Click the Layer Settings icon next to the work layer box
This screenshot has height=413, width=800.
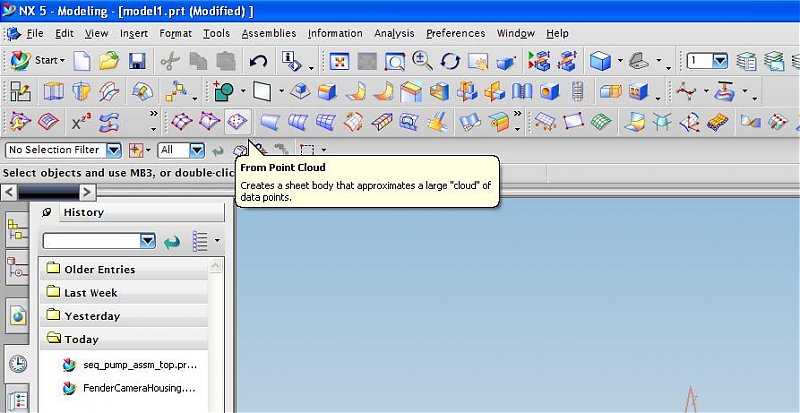tap(746, 61)
